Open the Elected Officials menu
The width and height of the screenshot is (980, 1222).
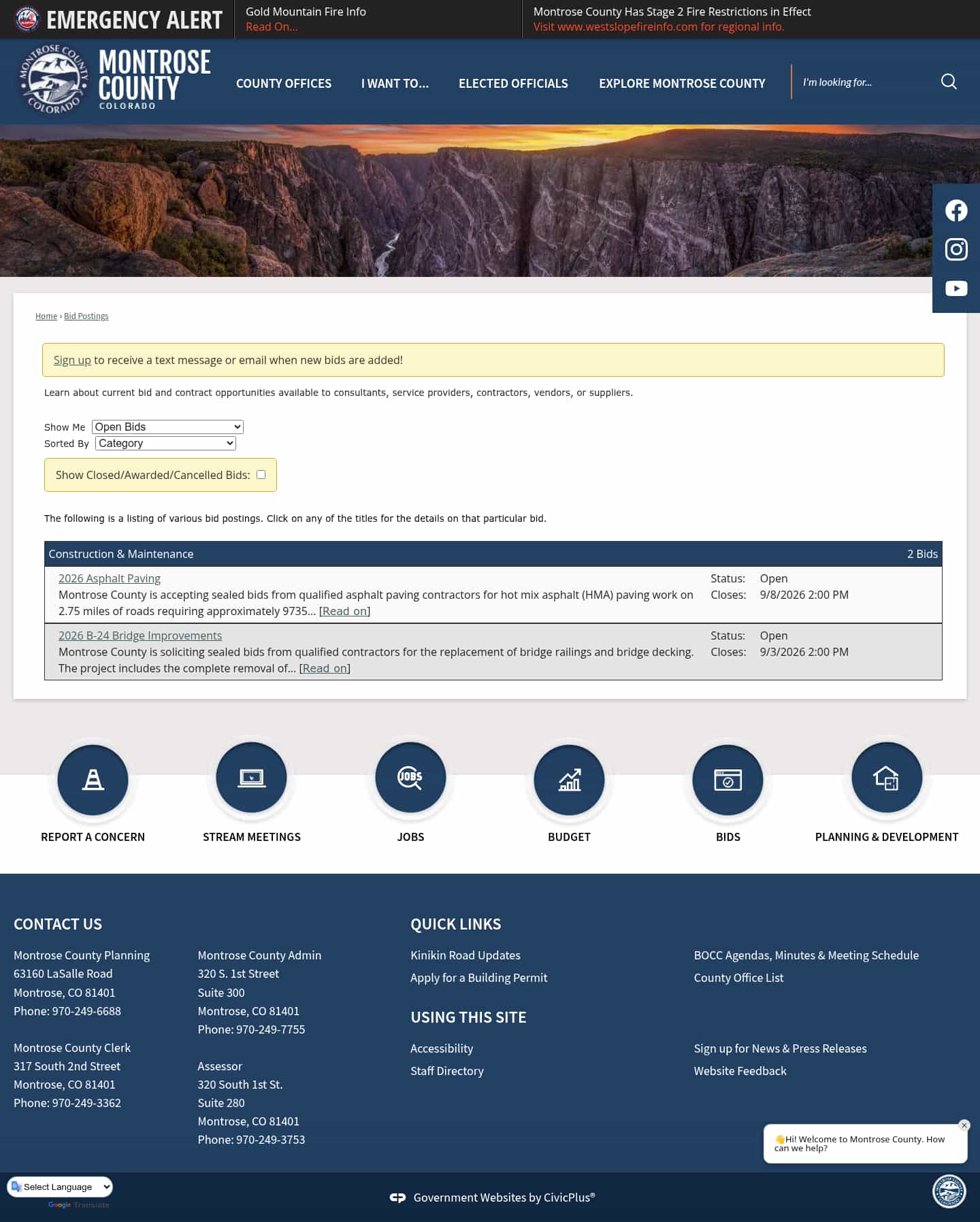click(x=513, y=83)
